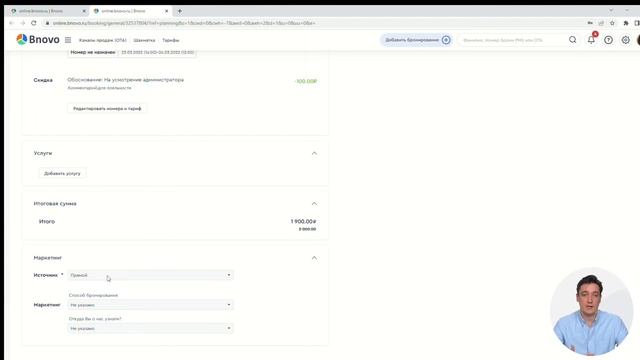This screenshot has height=360, width=640.
Task: Go forward in browser history
Action: [x=22, y=23]
